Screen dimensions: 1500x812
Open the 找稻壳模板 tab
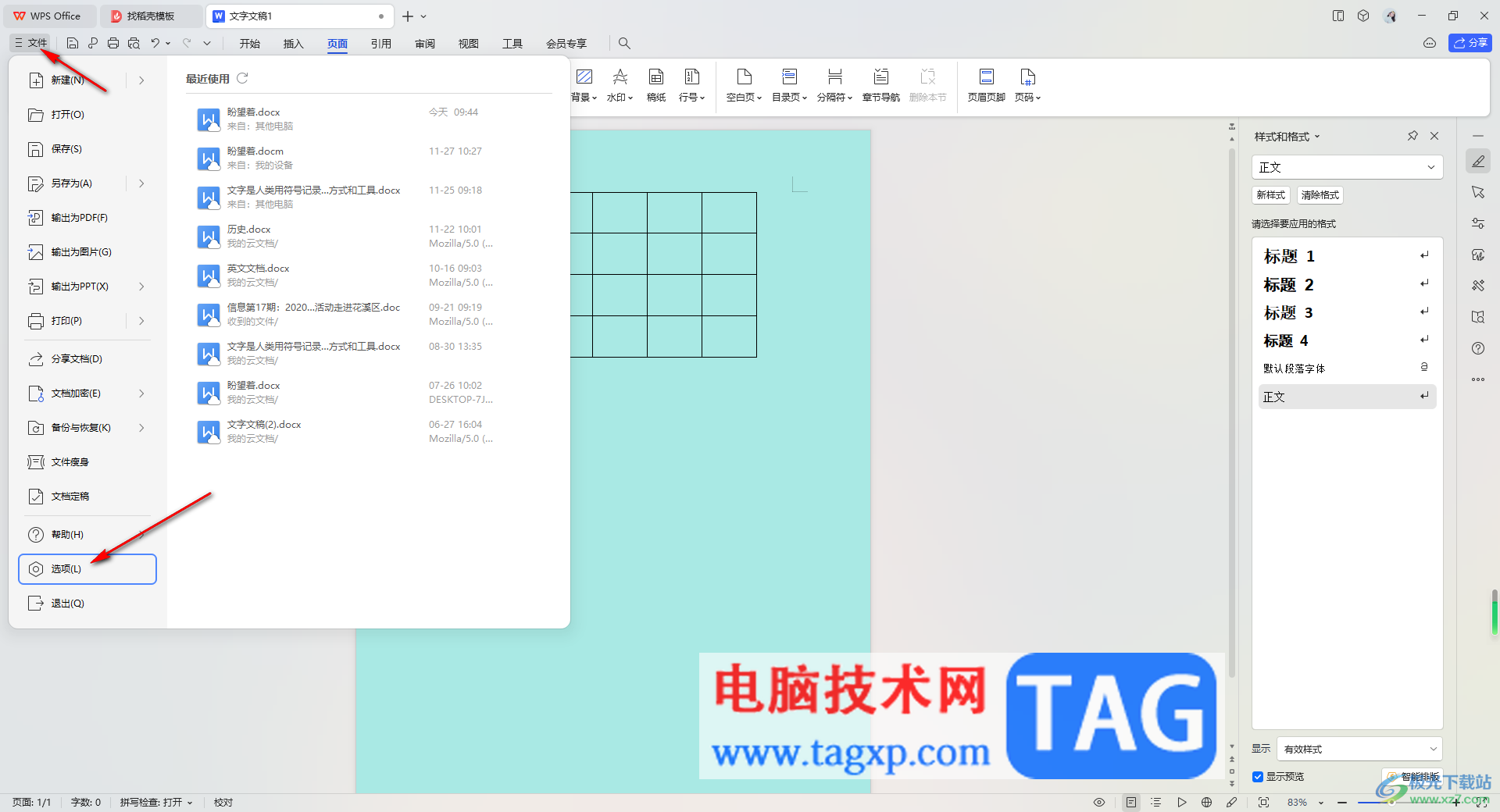coord(150,16)
